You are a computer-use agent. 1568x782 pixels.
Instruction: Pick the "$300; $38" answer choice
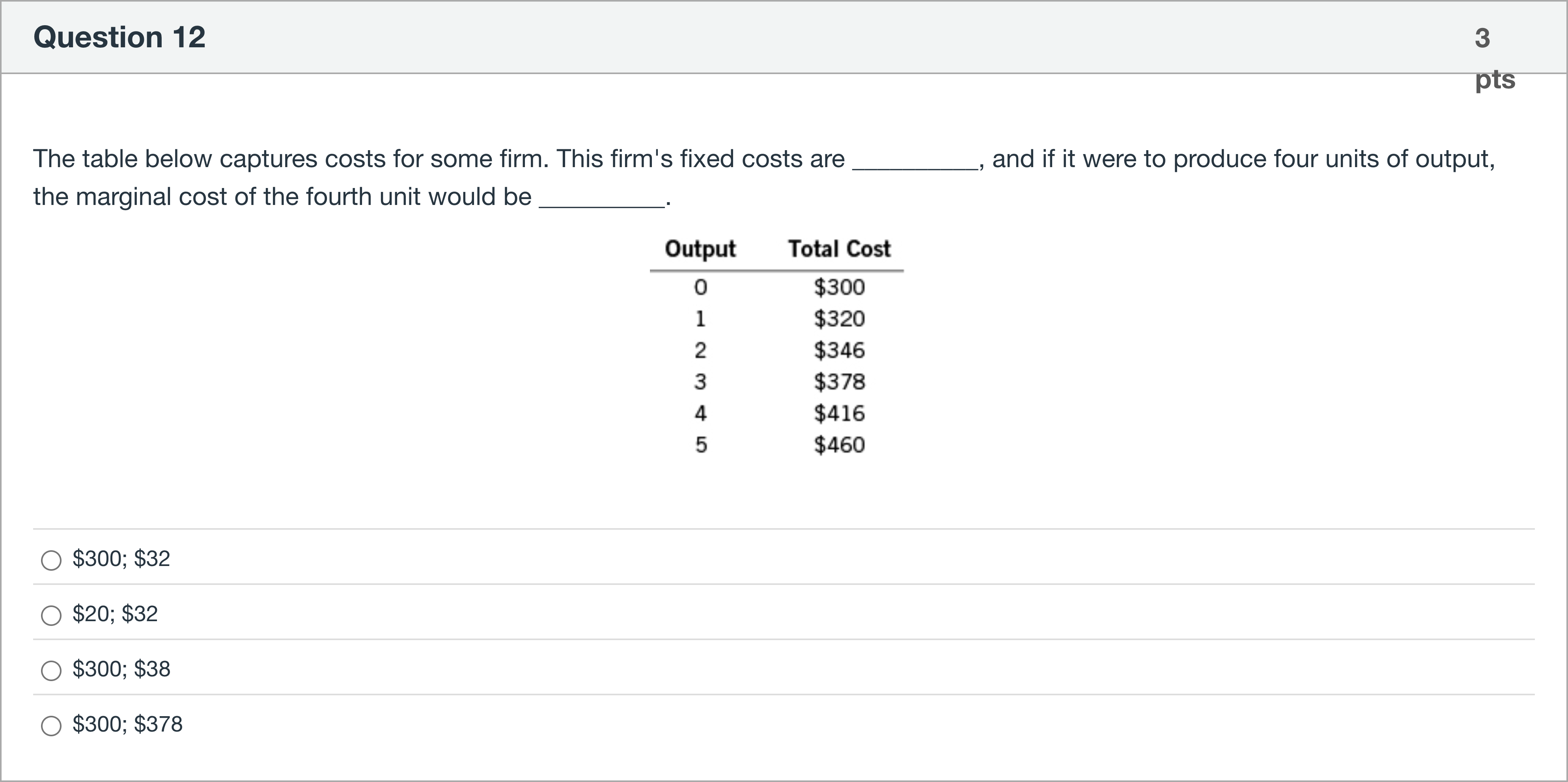point(51,670)
